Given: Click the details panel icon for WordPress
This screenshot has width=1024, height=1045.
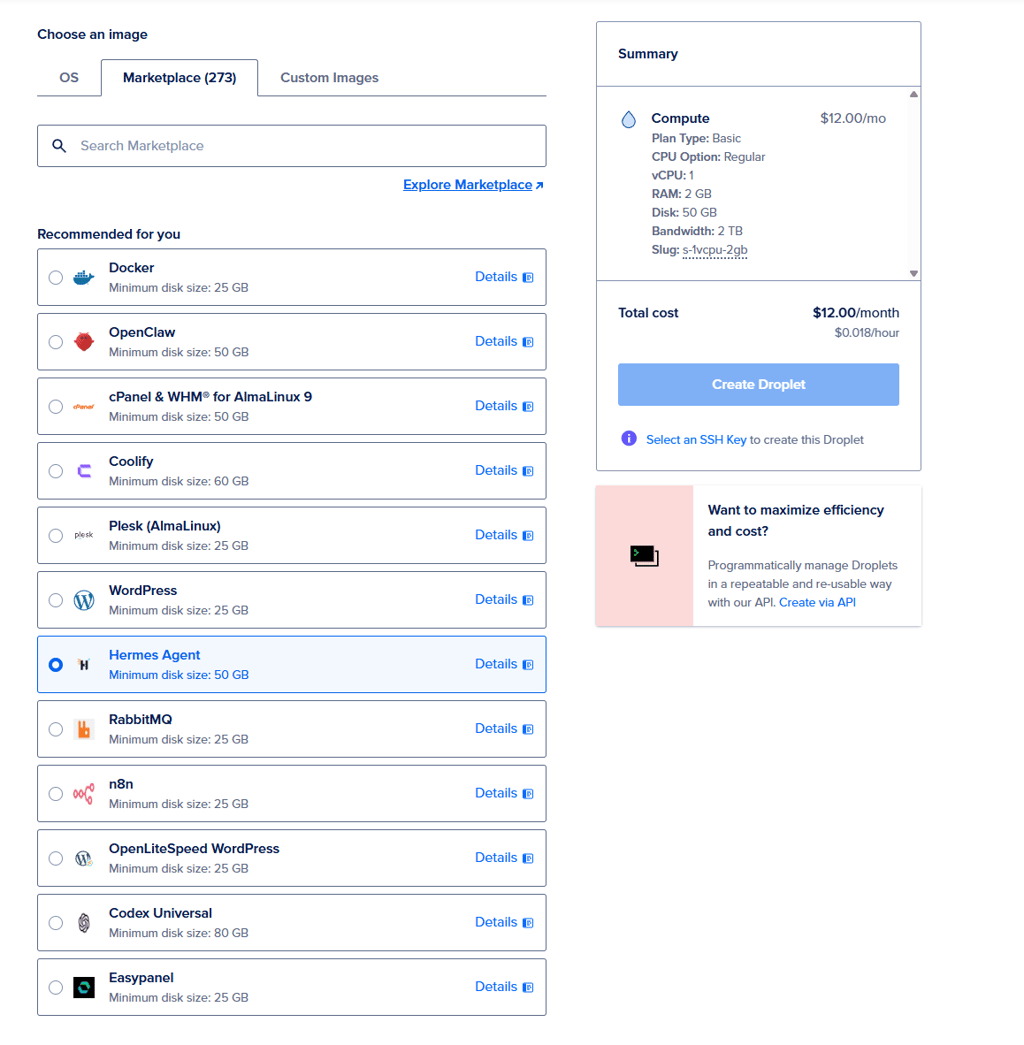Looking at the screenshot, I should pos(528,600).
